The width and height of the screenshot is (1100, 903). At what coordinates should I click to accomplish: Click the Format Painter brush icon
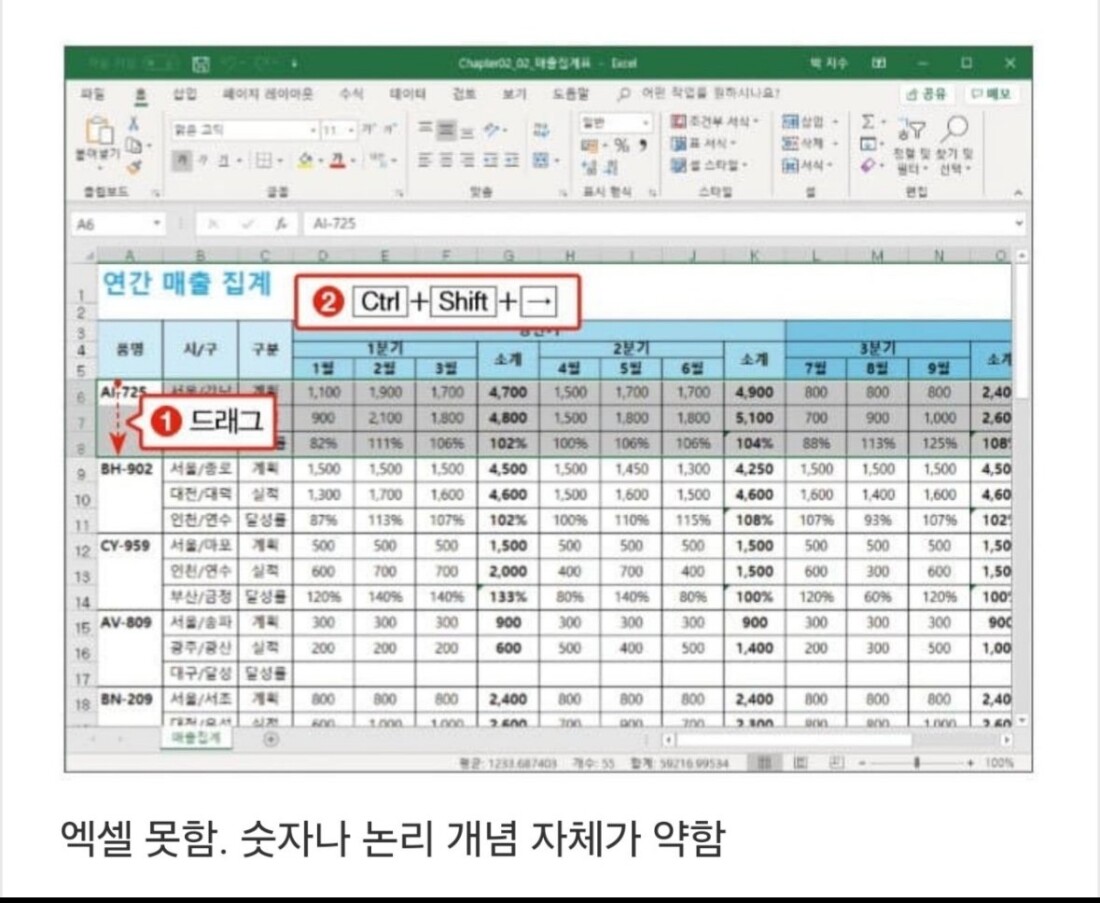[134, 167]
